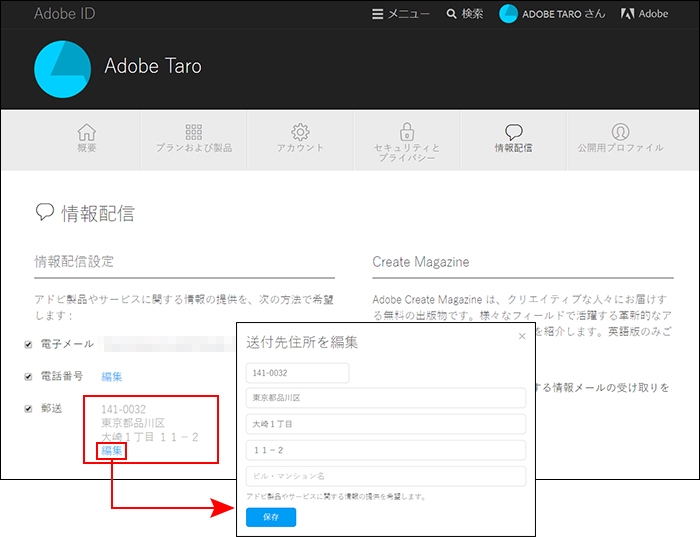
Task: Click 編集 link next to 電話番号
Action: tap(112, 377)
